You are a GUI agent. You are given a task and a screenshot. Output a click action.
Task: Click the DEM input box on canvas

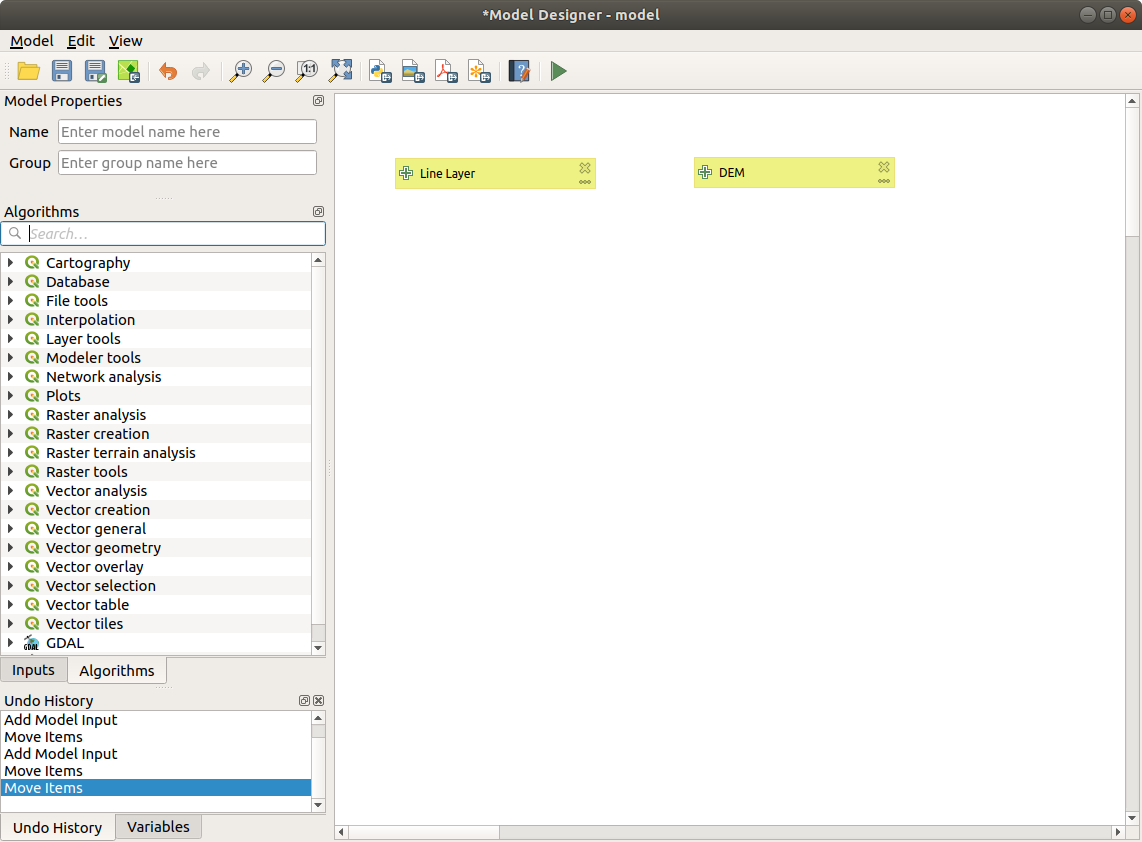pyautogui.click(x=780, y=173)
